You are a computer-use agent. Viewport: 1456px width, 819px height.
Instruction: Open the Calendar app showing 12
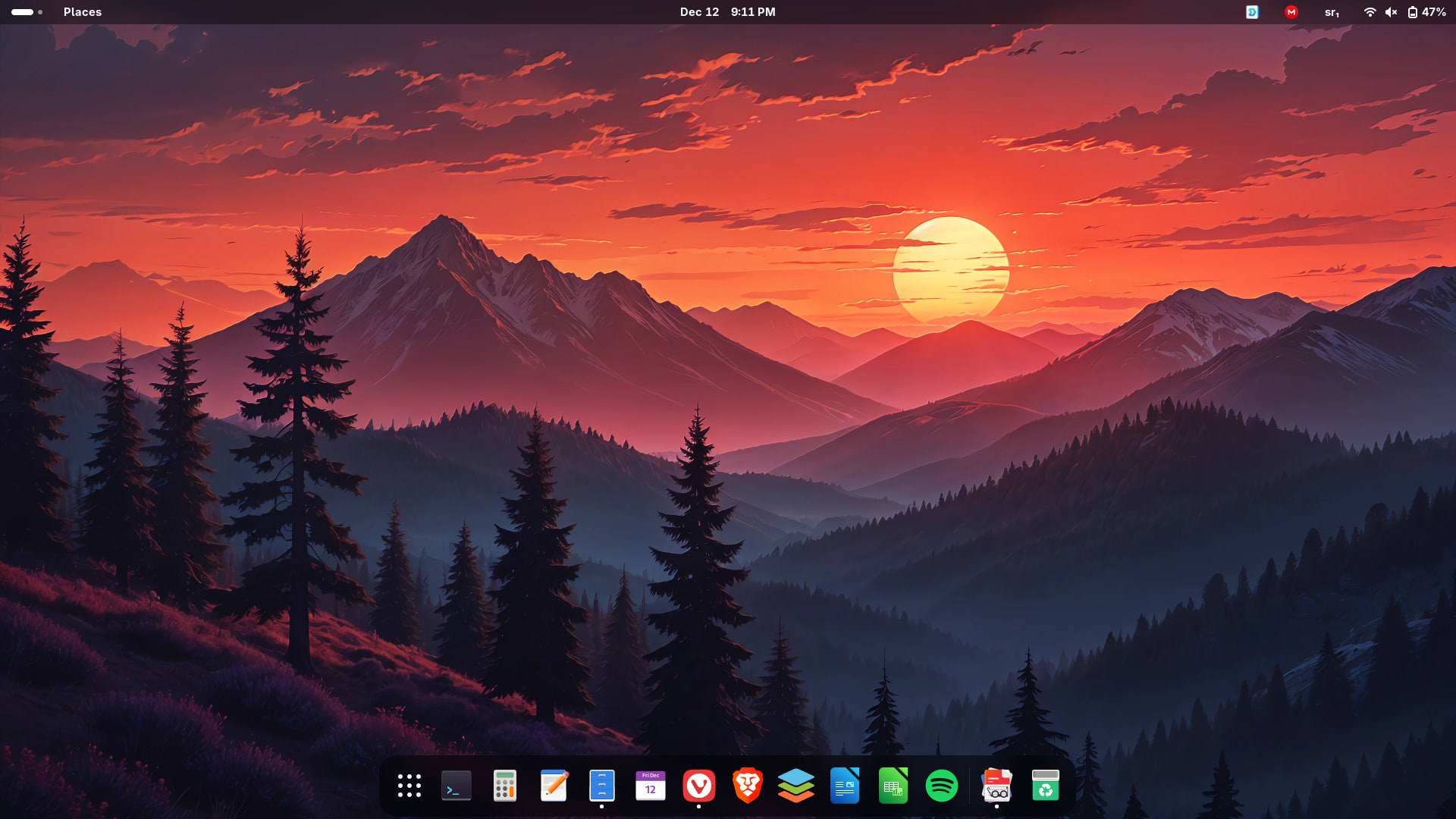(651, 786)
